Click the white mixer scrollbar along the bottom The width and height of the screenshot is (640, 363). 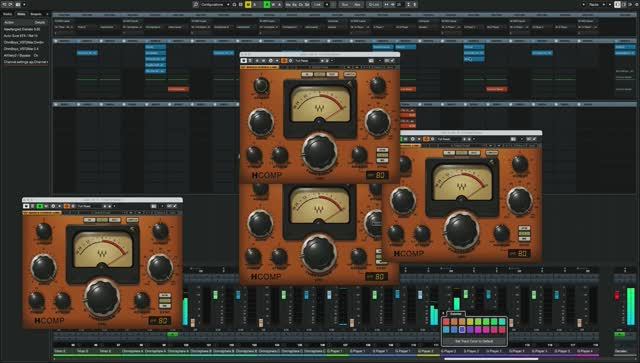(491, 359)
